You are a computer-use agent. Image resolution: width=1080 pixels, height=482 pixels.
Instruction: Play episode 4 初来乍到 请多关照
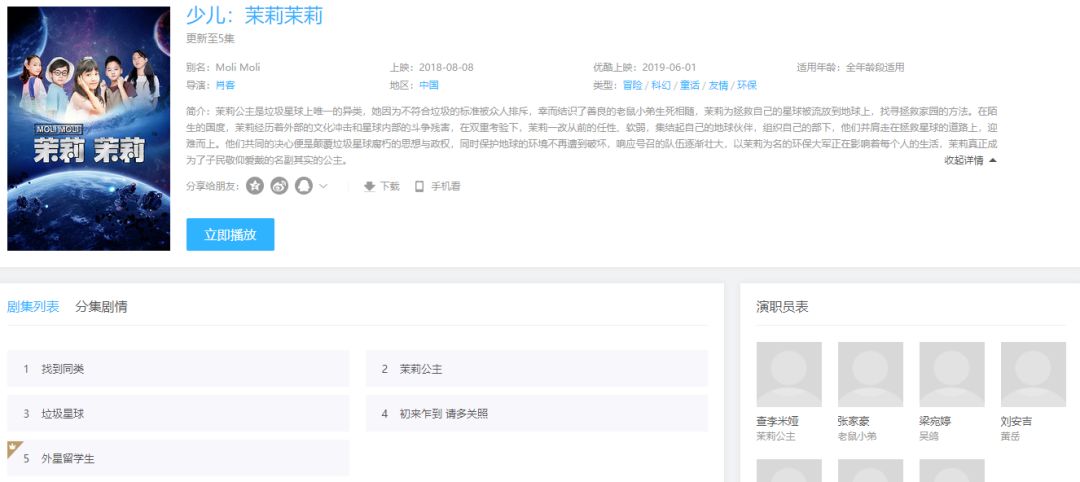click(537, 414)
